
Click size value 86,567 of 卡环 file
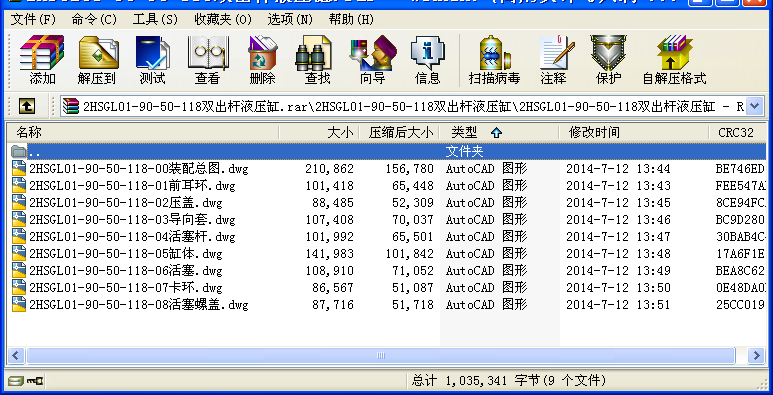333,287
